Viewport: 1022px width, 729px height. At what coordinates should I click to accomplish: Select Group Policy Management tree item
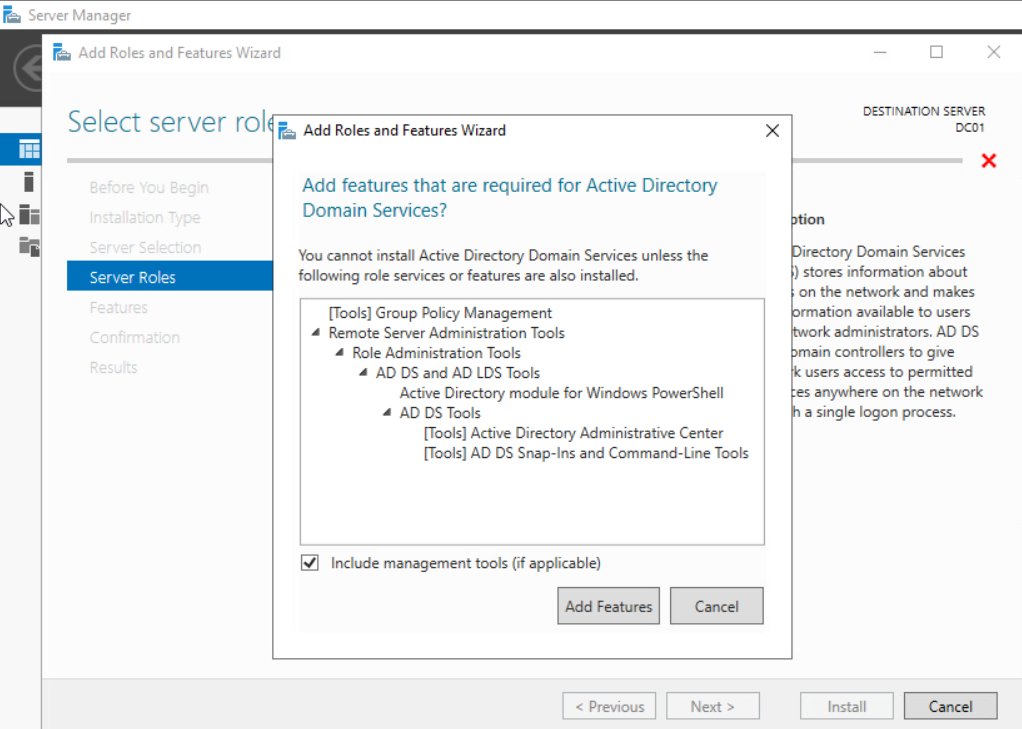point(440,313)
